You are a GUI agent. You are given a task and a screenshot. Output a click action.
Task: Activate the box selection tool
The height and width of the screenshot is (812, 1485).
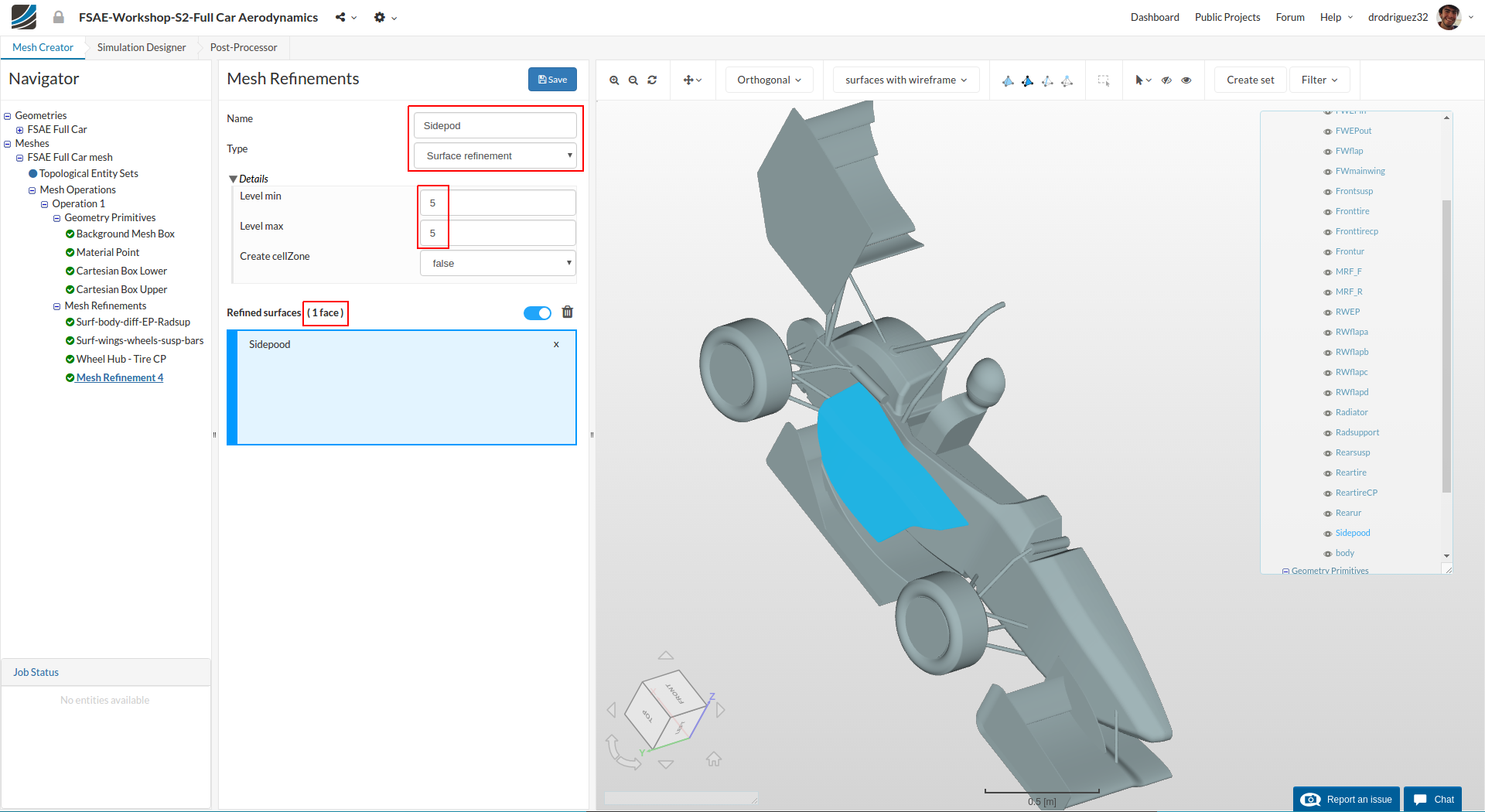[x=1104, y=80]
